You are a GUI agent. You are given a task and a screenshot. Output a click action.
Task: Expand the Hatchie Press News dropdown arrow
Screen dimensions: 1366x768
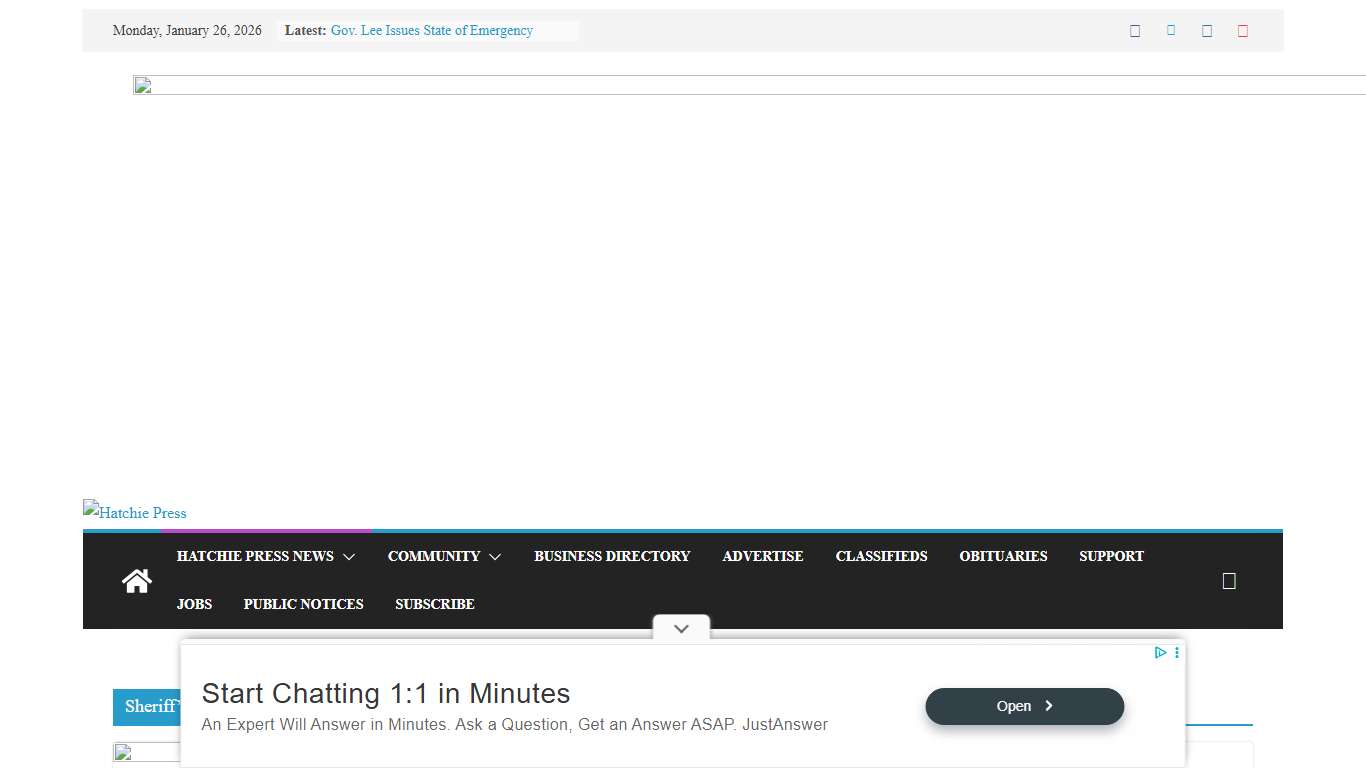(x=349, y=557)
